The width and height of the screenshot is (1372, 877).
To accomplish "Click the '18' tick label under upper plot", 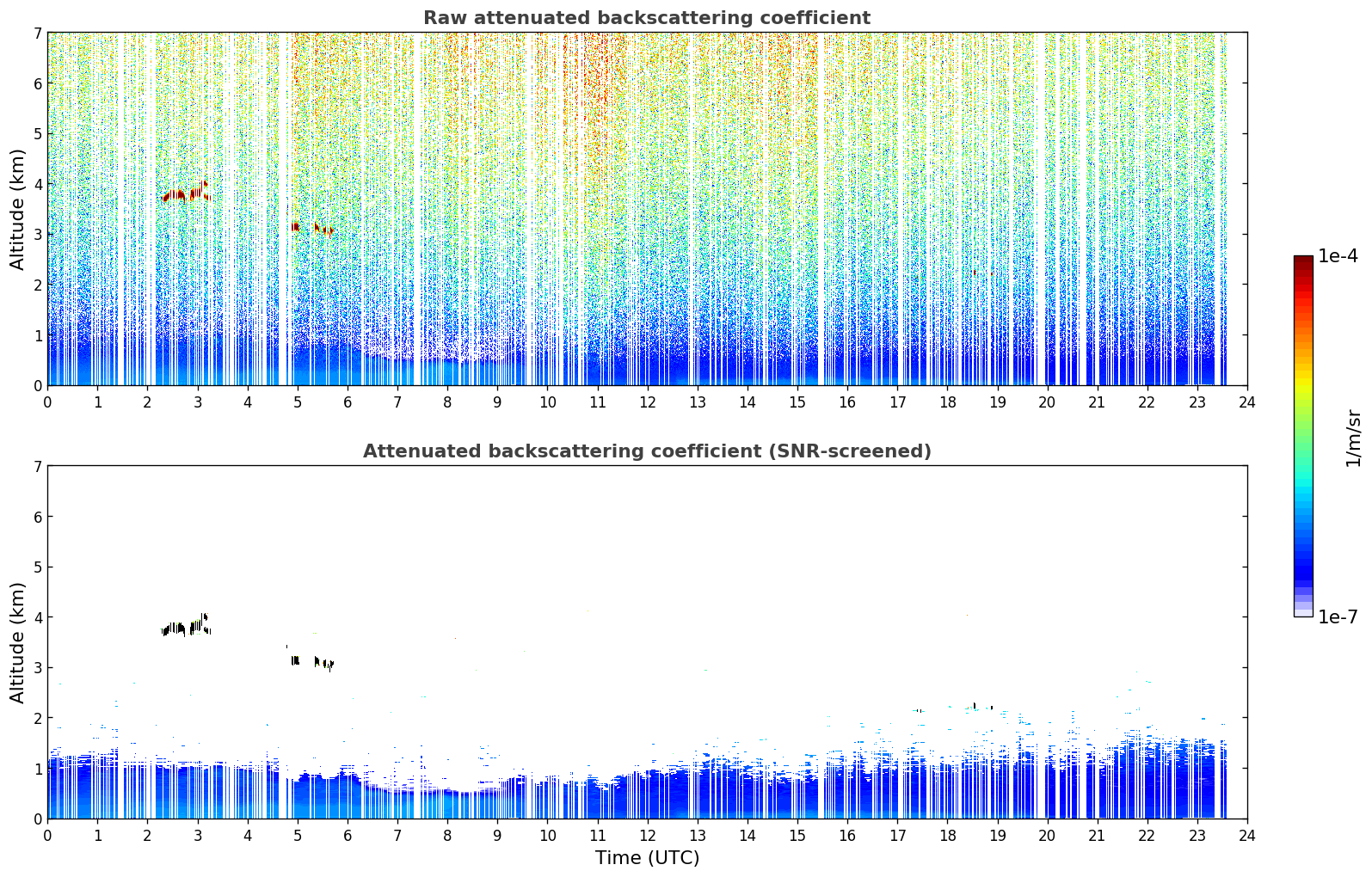I will [947, 402].
